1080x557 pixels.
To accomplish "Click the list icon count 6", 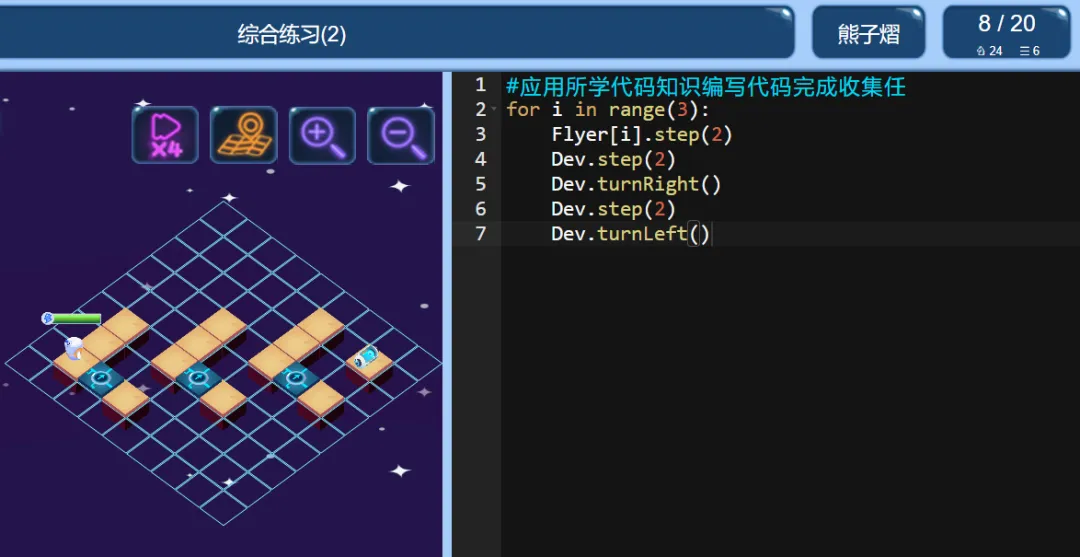I will (1030, 50).
